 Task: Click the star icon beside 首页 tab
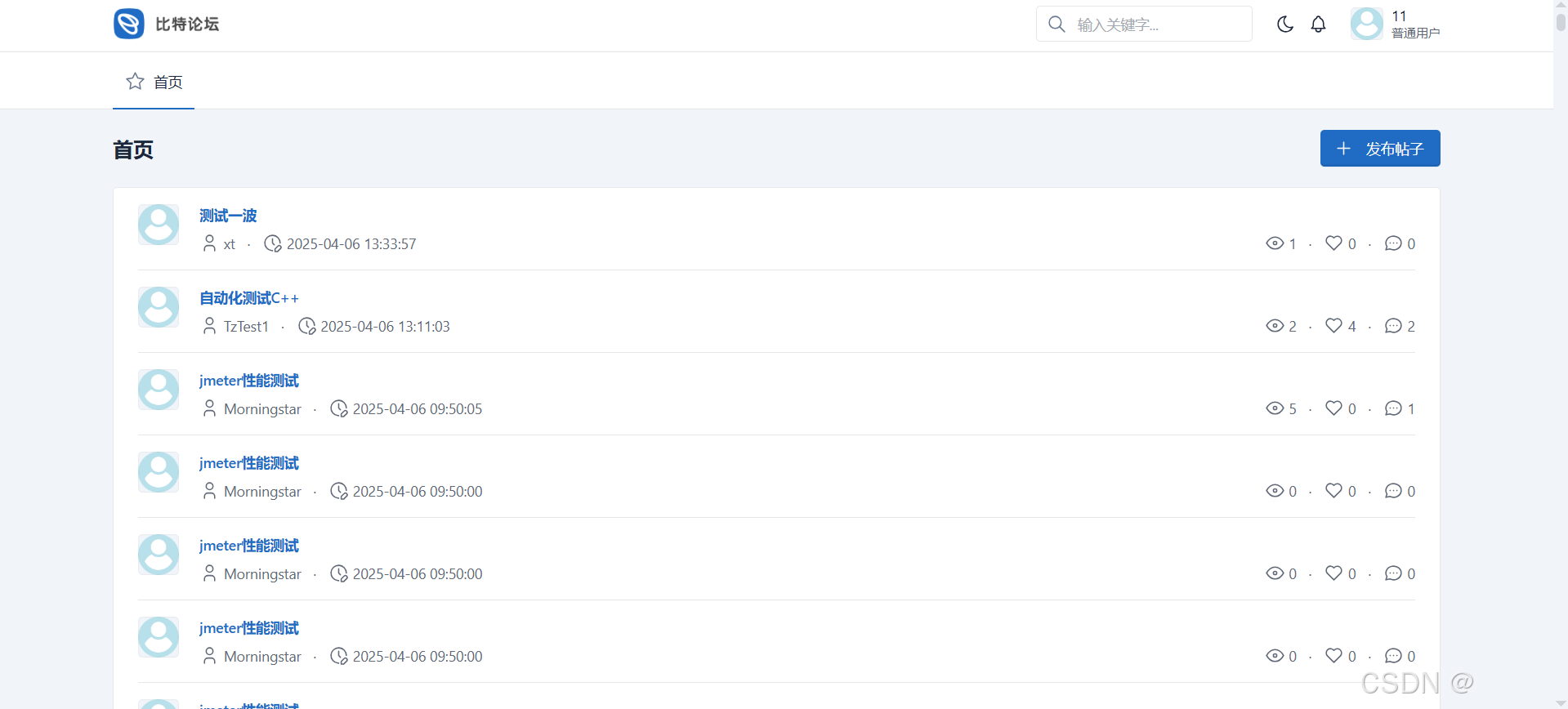(x=135, y=81)
